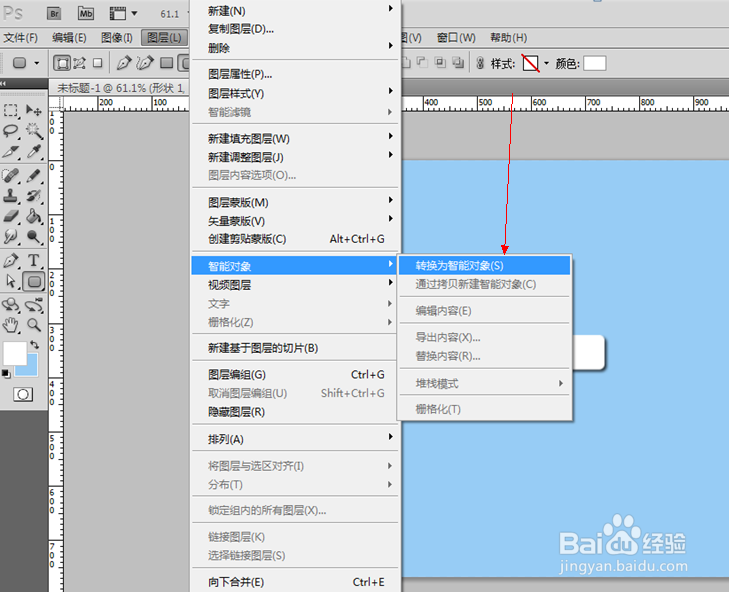Choose 新建基于图层的切片(B) entry

tap(296, 348)
